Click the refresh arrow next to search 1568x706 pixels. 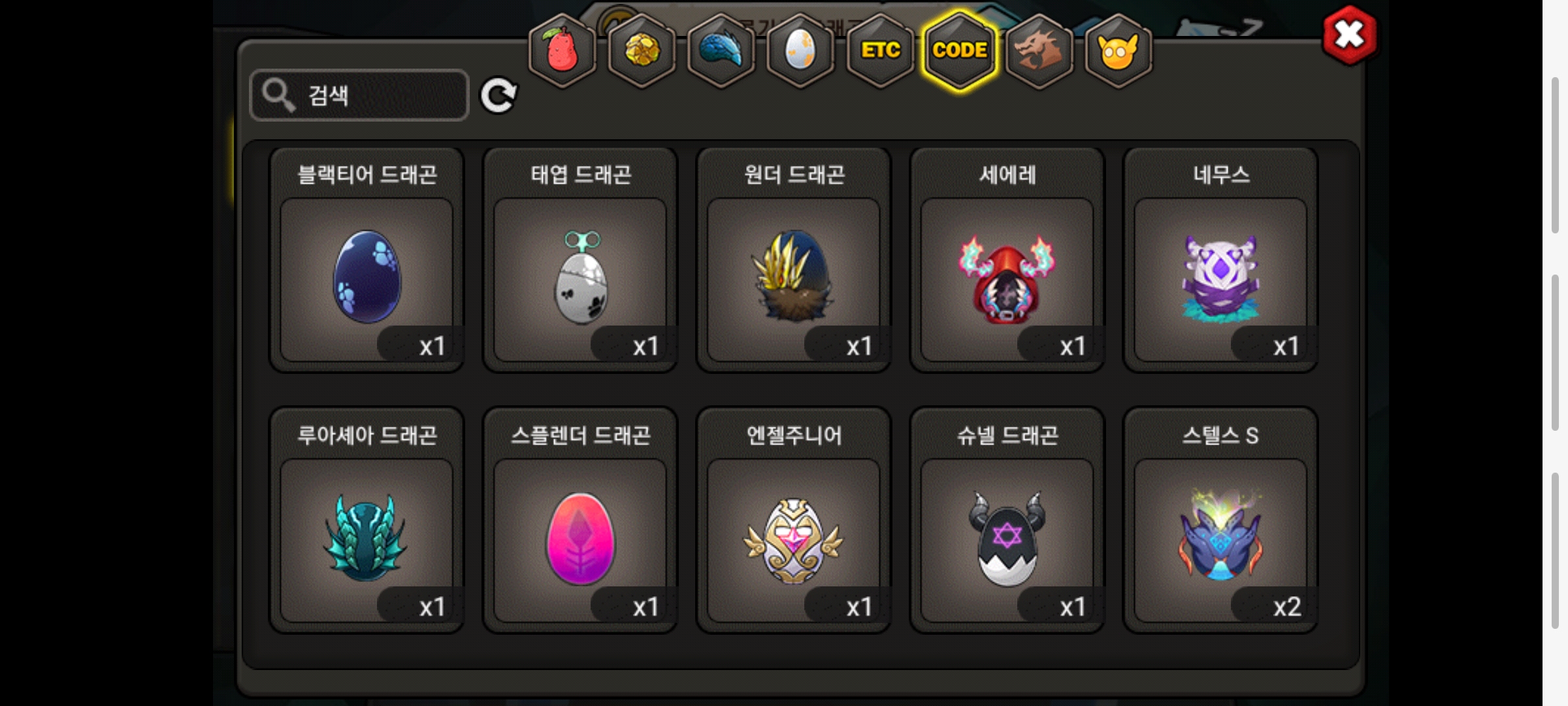(498, 96)
